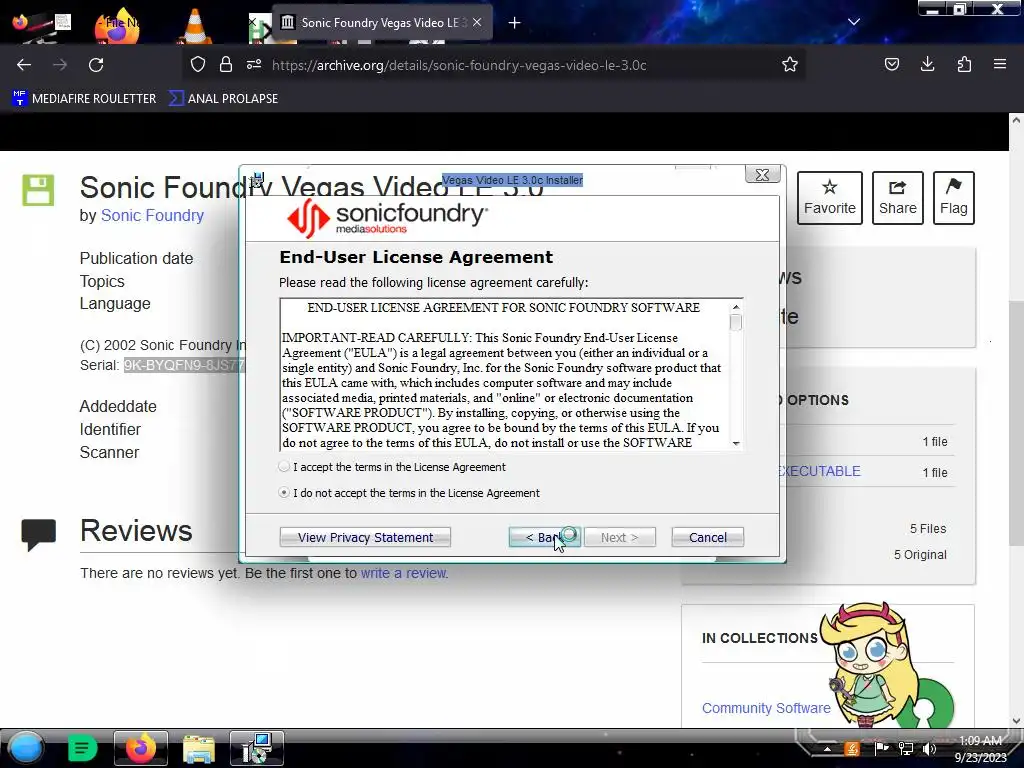Image resolution: width=1024 pixels, height=768 pixels.
Task: Bookmark this page with the star icon
Action: click(x=790, y=64)
